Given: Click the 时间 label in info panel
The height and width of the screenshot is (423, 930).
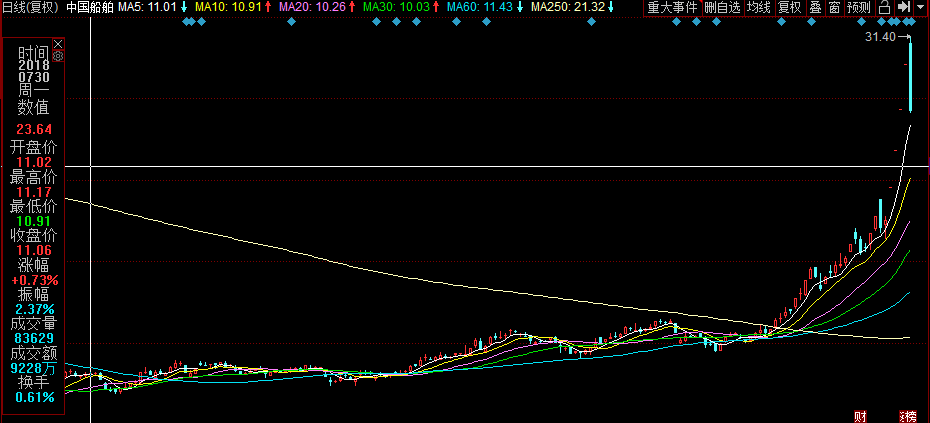Looking at the screenshot, I should 34,52.
